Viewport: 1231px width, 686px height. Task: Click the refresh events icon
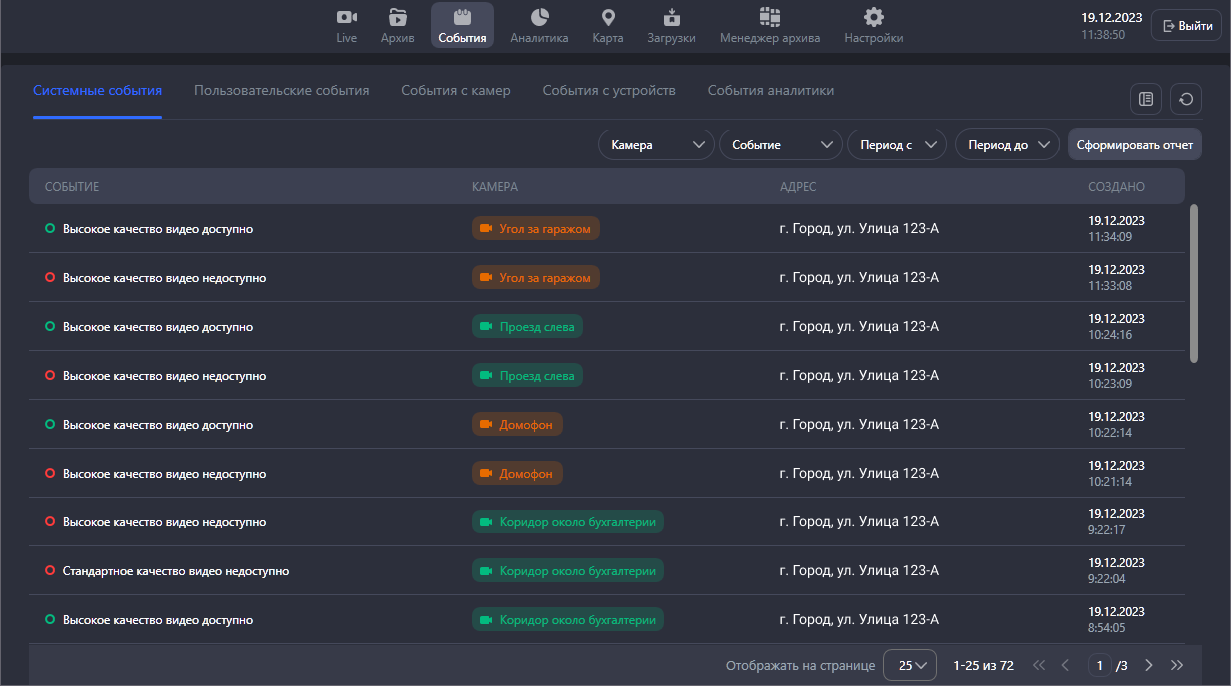click(1186, 99)
